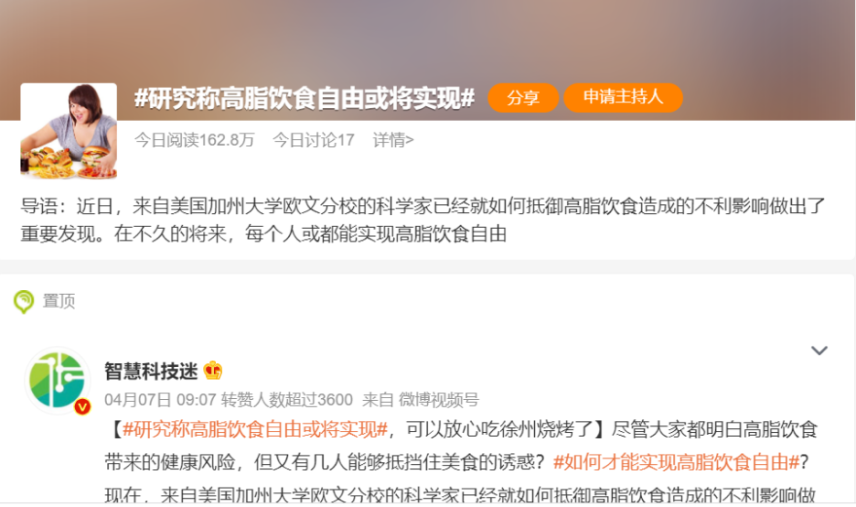Screen dimensions: 856x507
Task: Open the topic cover thumbnail of woman with burgers
Action: point(69,131)
